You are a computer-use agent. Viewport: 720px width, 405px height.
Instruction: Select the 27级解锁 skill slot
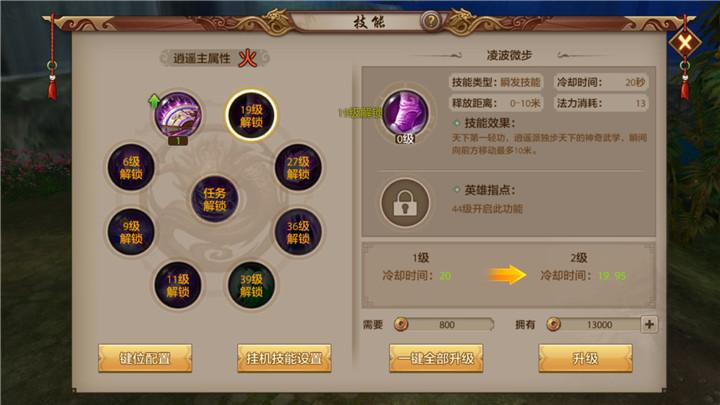click(298, 168)
